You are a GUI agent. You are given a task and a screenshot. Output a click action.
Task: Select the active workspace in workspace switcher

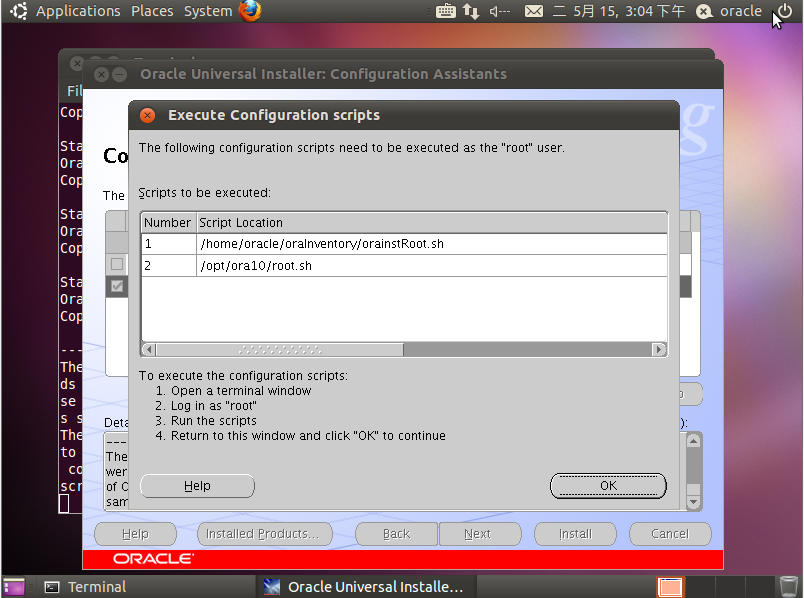tap(670, 587)
